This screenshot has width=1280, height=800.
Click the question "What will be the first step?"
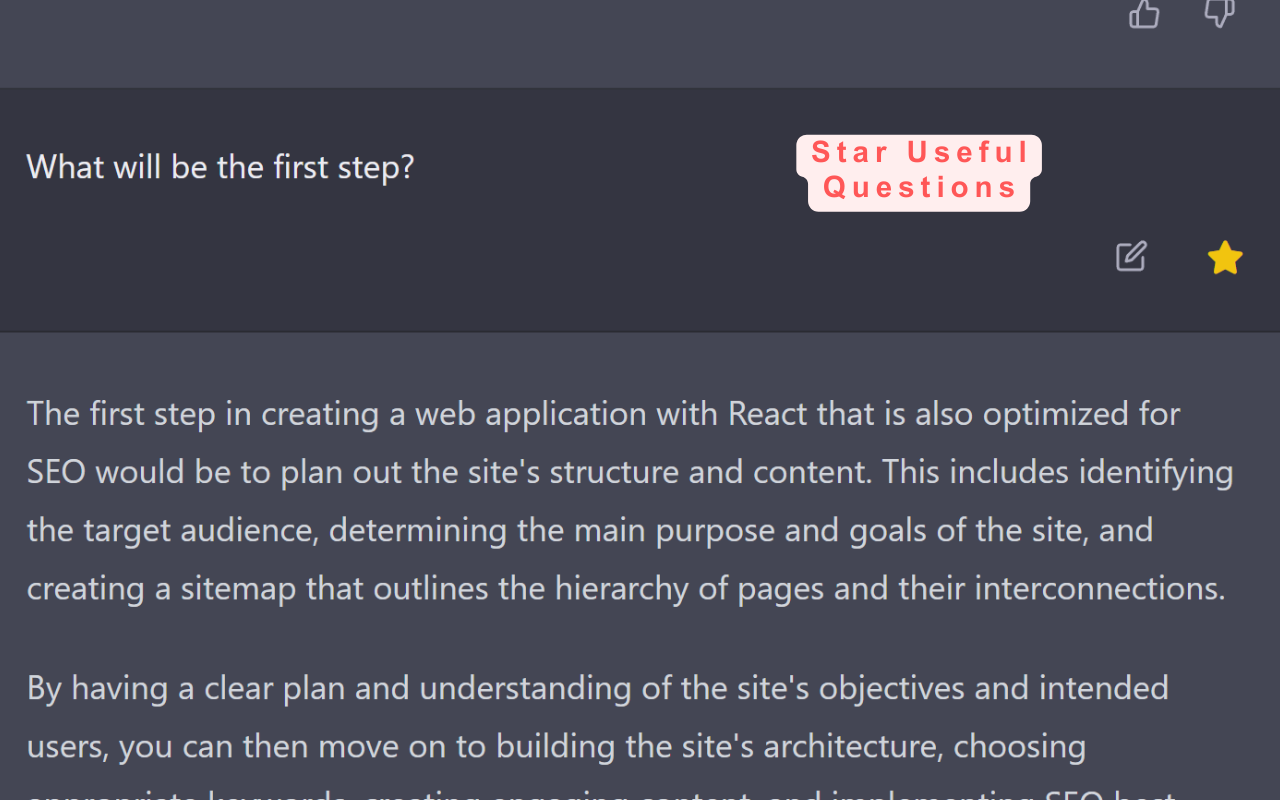point(220,167)
